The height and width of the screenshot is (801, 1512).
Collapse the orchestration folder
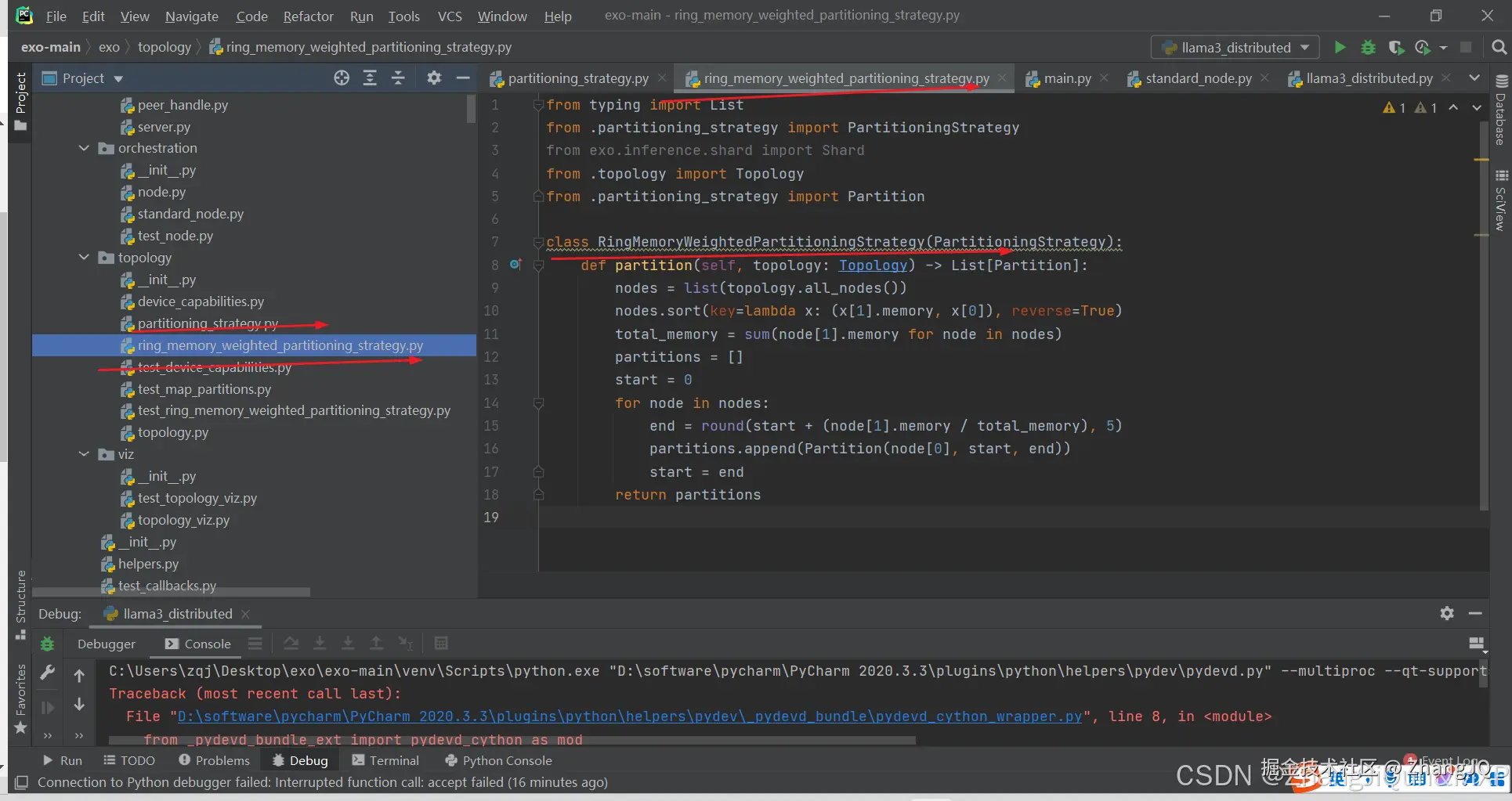(84, 148)
